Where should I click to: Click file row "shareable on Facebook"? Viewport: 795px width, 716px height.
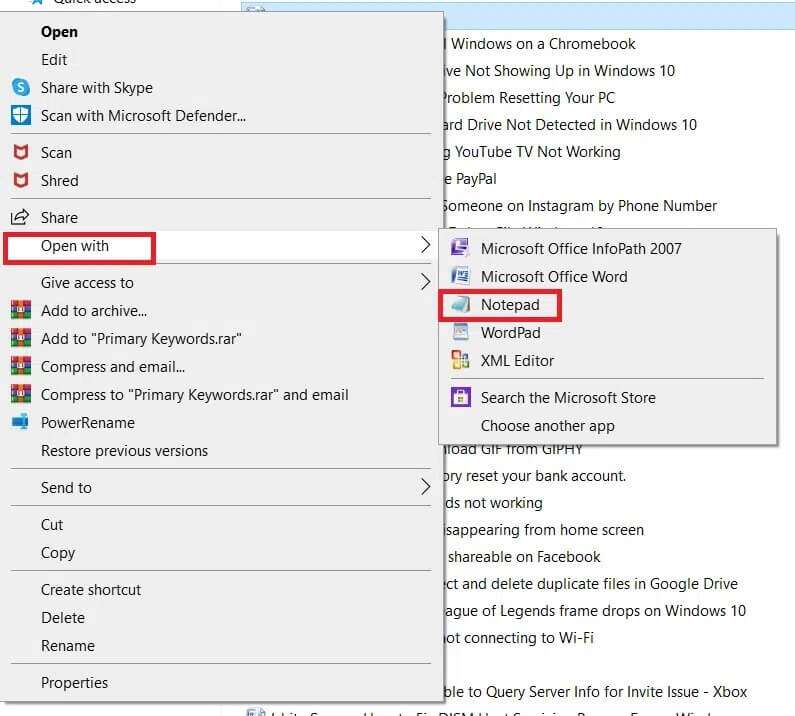point(524,556)
